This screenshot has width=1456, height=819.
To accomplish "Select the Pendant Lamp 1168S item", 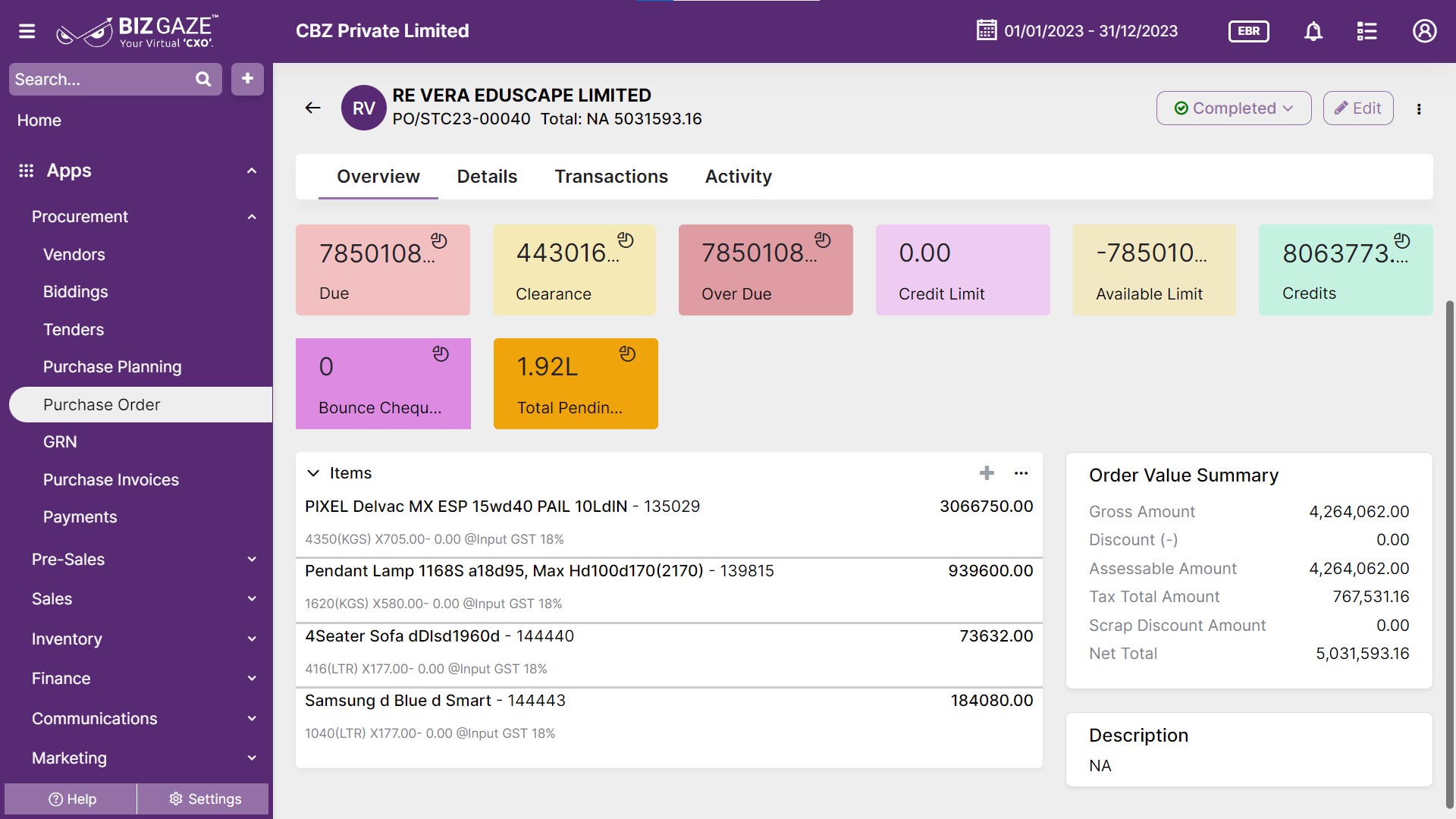I will [669, 588].
